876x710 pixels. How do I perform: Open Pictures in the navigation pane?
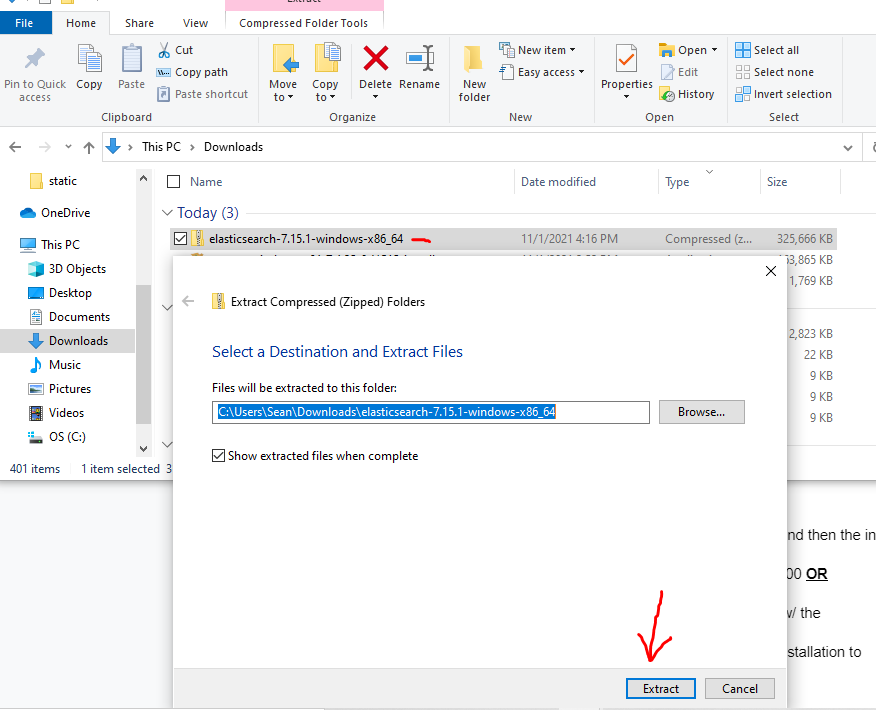(x=59, y=389)
